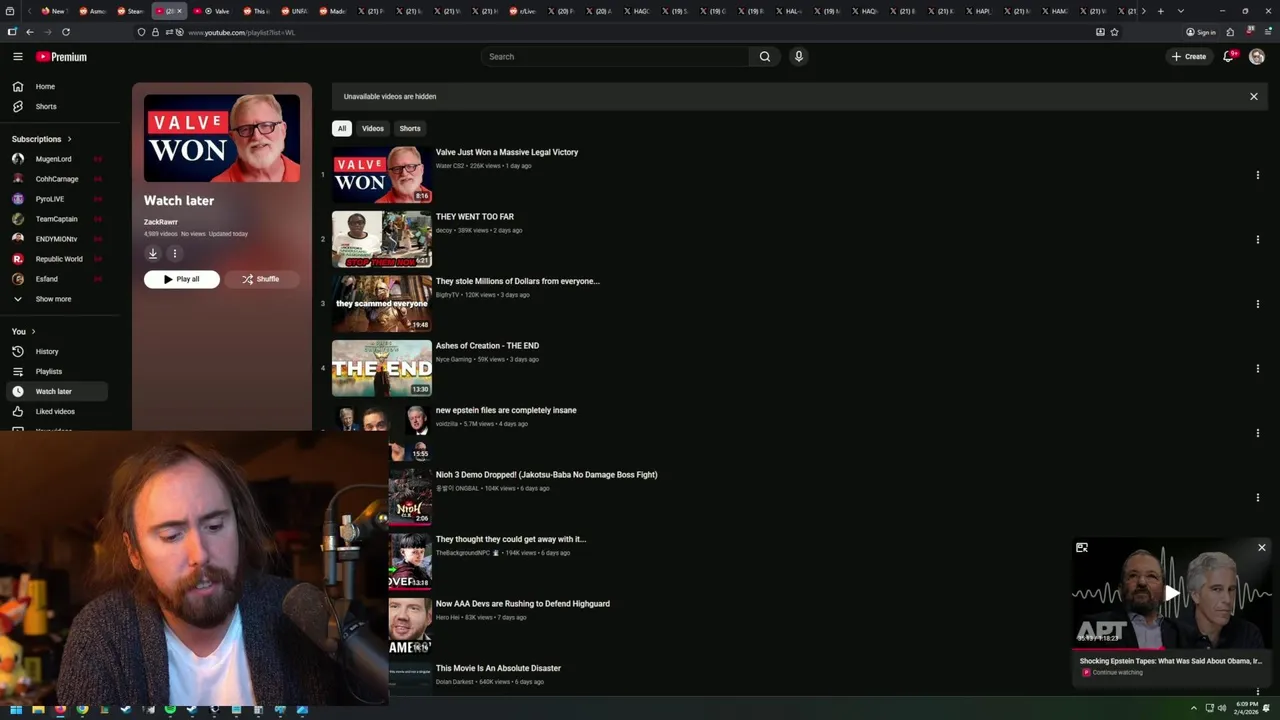Screen dimensions: 1280x720
Task: Close the miniplayer
Action: coord(1262,548)
